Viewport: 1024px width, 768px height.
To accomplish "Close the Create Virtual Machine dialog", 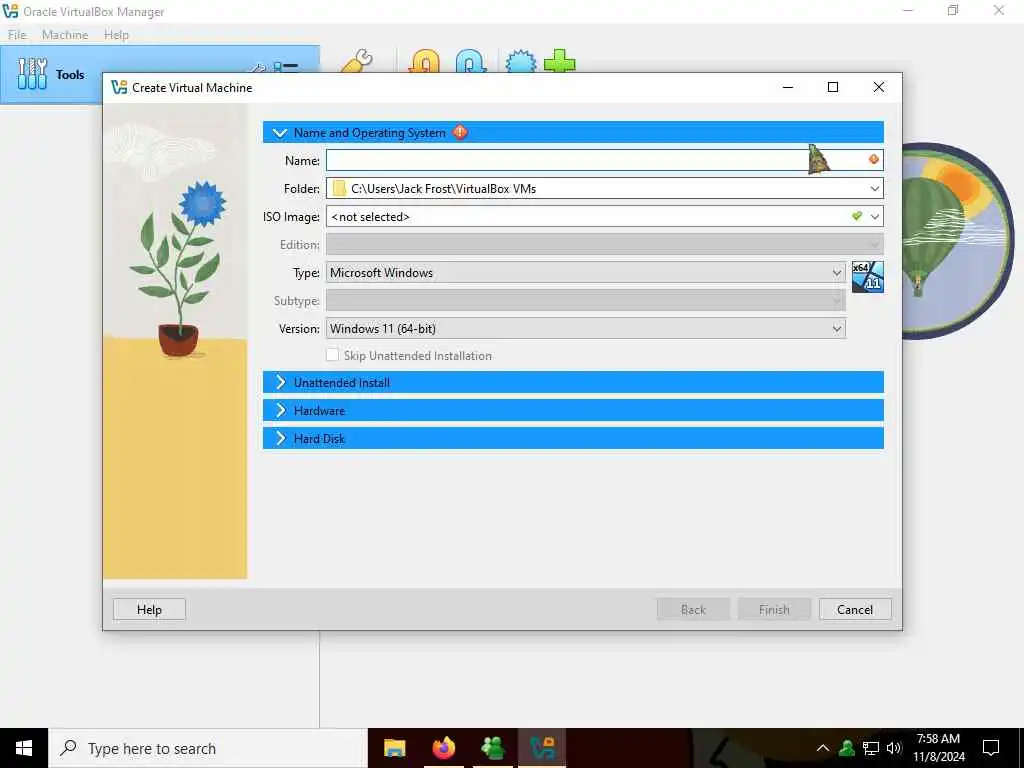I will coord(878,87).
